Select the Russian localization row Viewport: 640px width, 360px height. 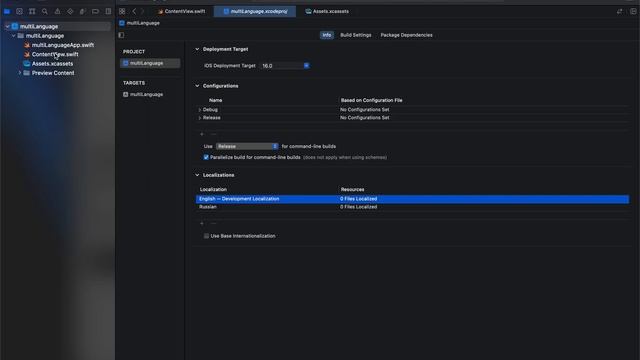pyautogui.click(x=412, y=207)
